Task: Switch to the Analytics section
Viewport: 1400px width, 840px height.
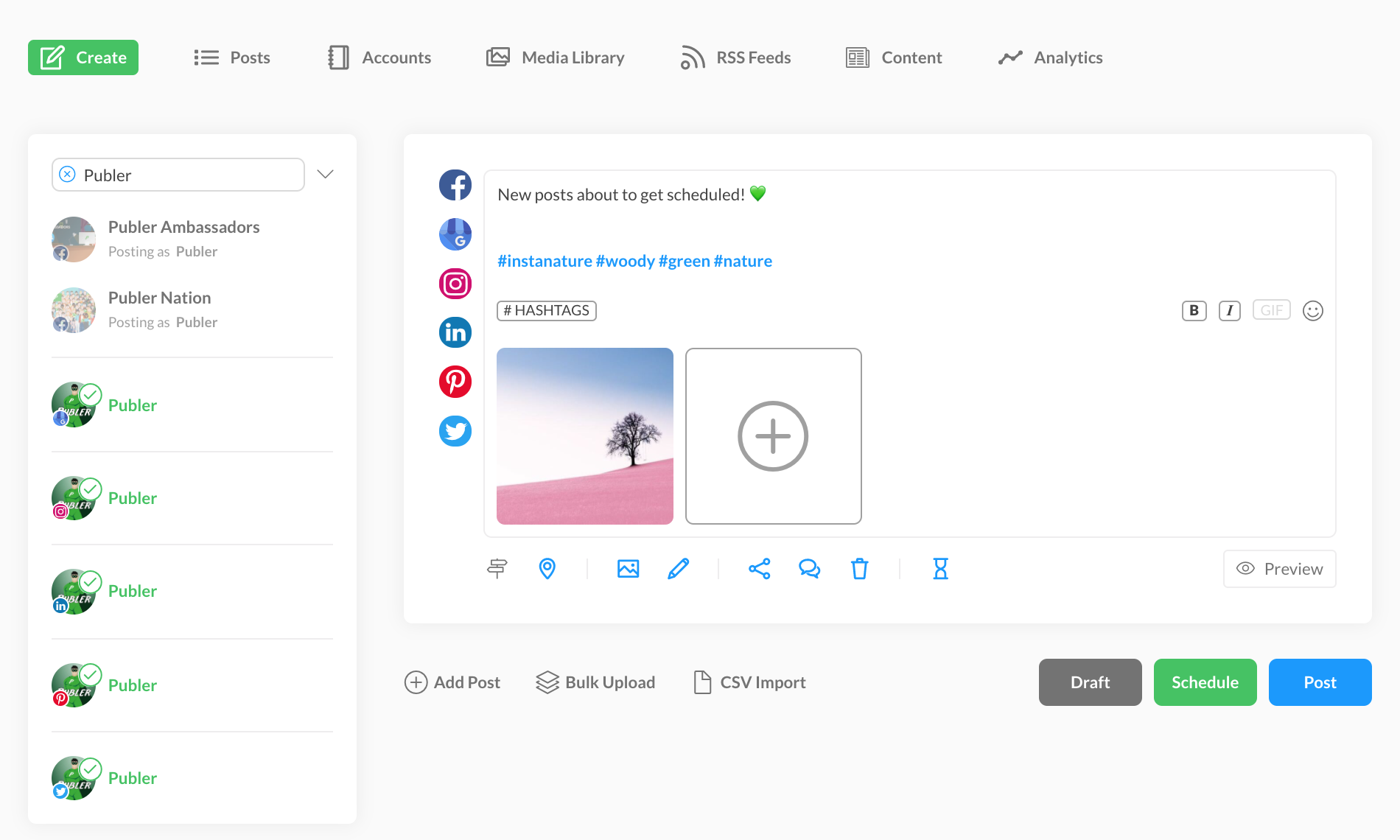Action: (1050, 57)
